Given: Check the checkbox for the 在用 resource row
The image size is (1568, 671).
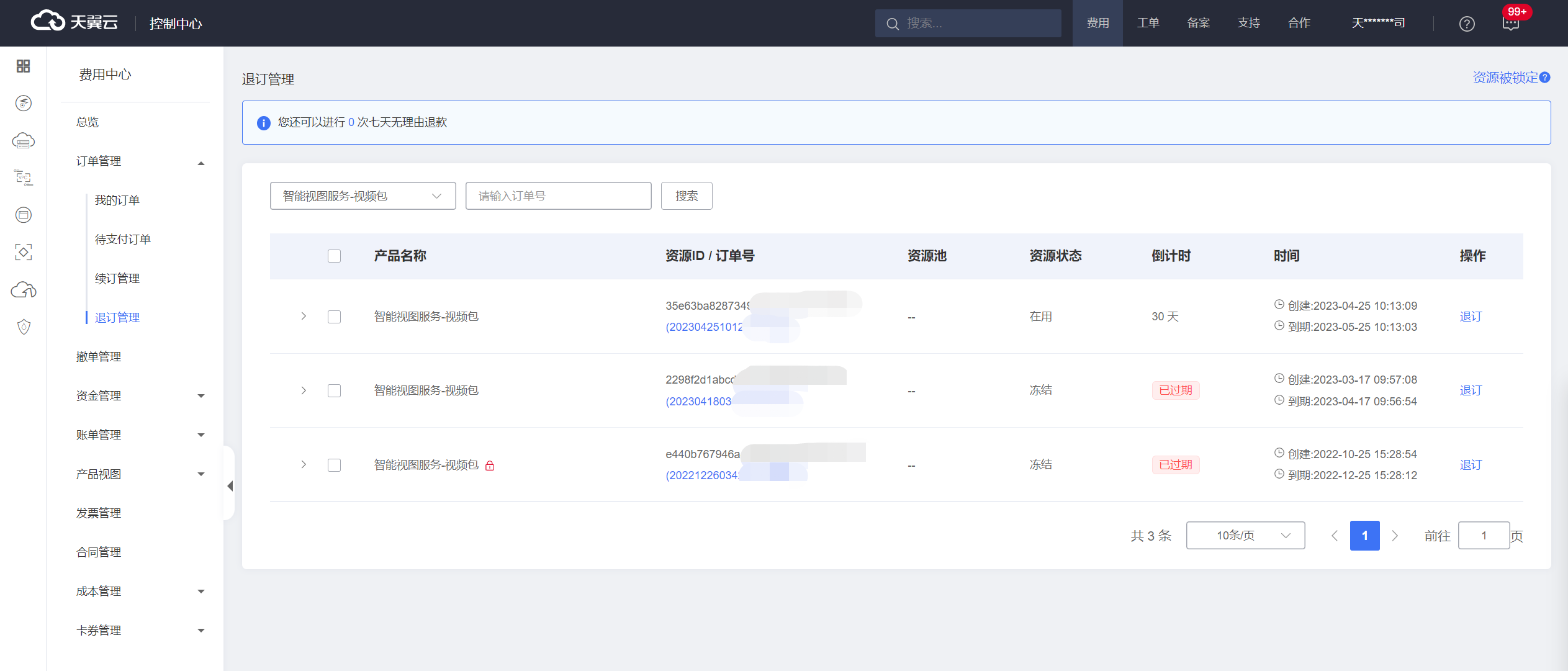Looking at the screenshot, I should point(334,317).
